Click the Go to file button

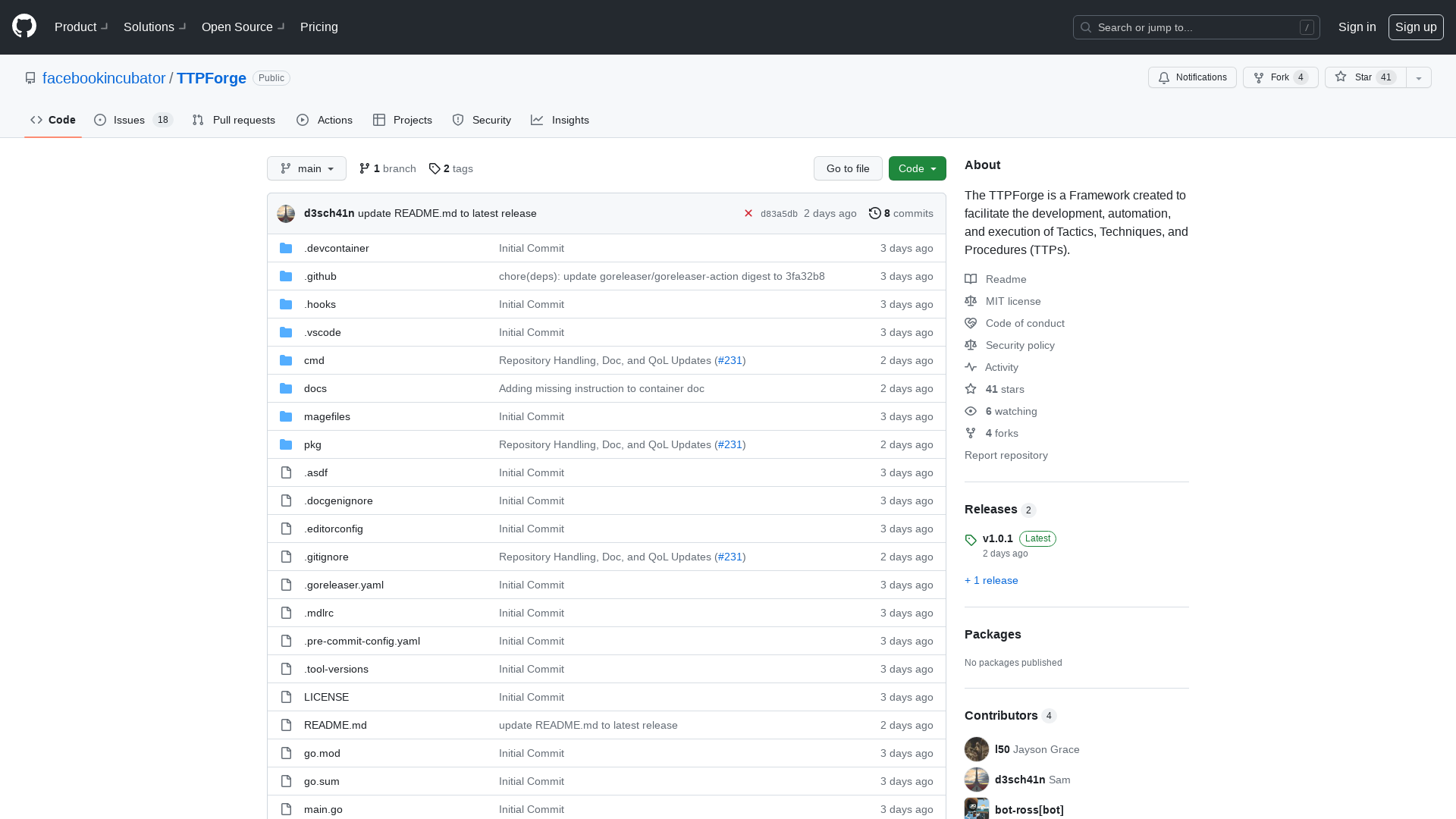pyautogui.click(x=848, y=168)
